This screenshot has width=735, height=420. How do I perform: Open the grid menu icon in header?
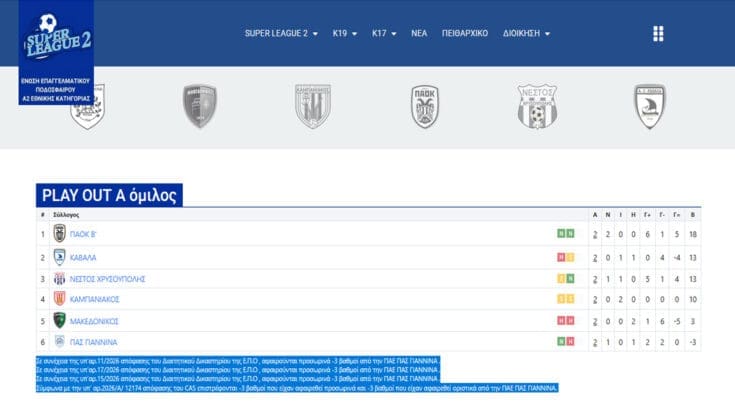coord(658,34)
